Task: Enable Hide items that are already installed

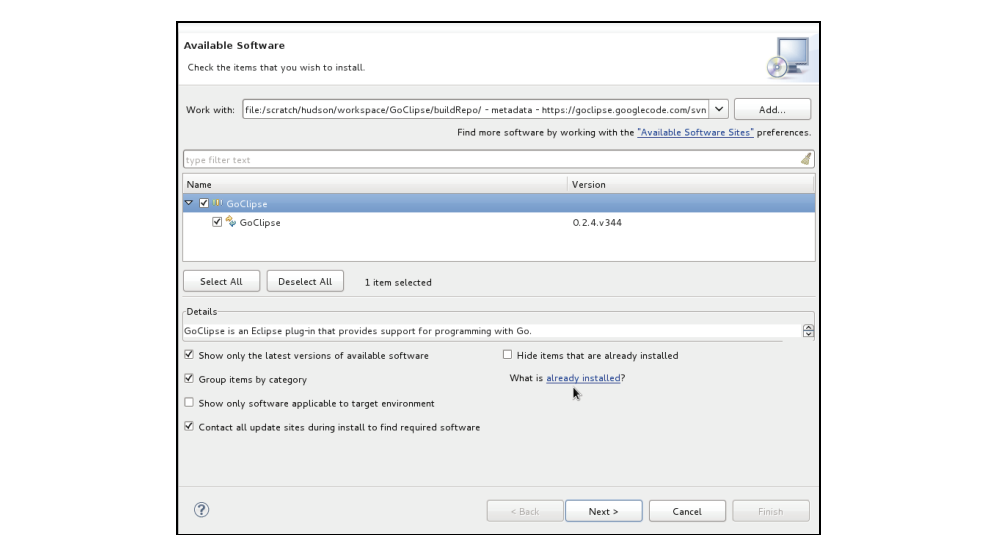Action: (x=507, y=355)
